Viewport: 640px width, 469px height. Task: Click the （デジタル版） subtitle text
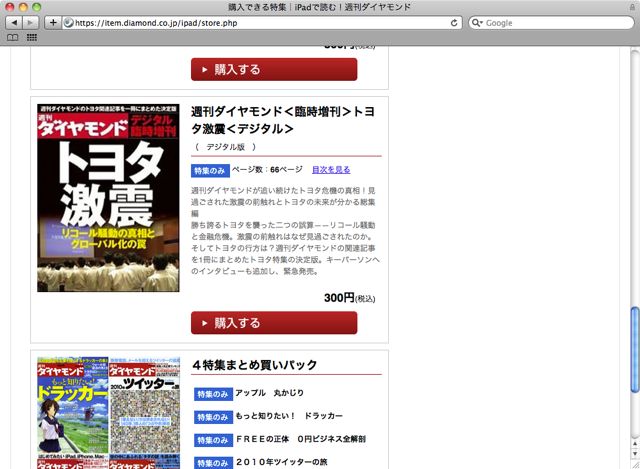pyautogui.click(x=225, y=147)
